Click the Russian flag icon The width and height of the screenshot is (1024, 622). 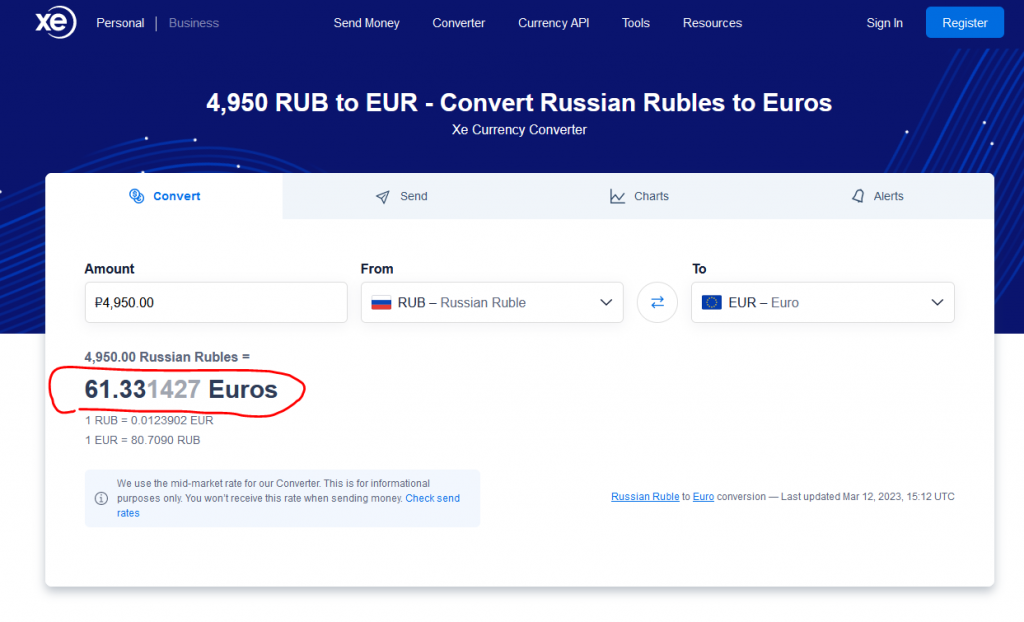tap(381, 303)
